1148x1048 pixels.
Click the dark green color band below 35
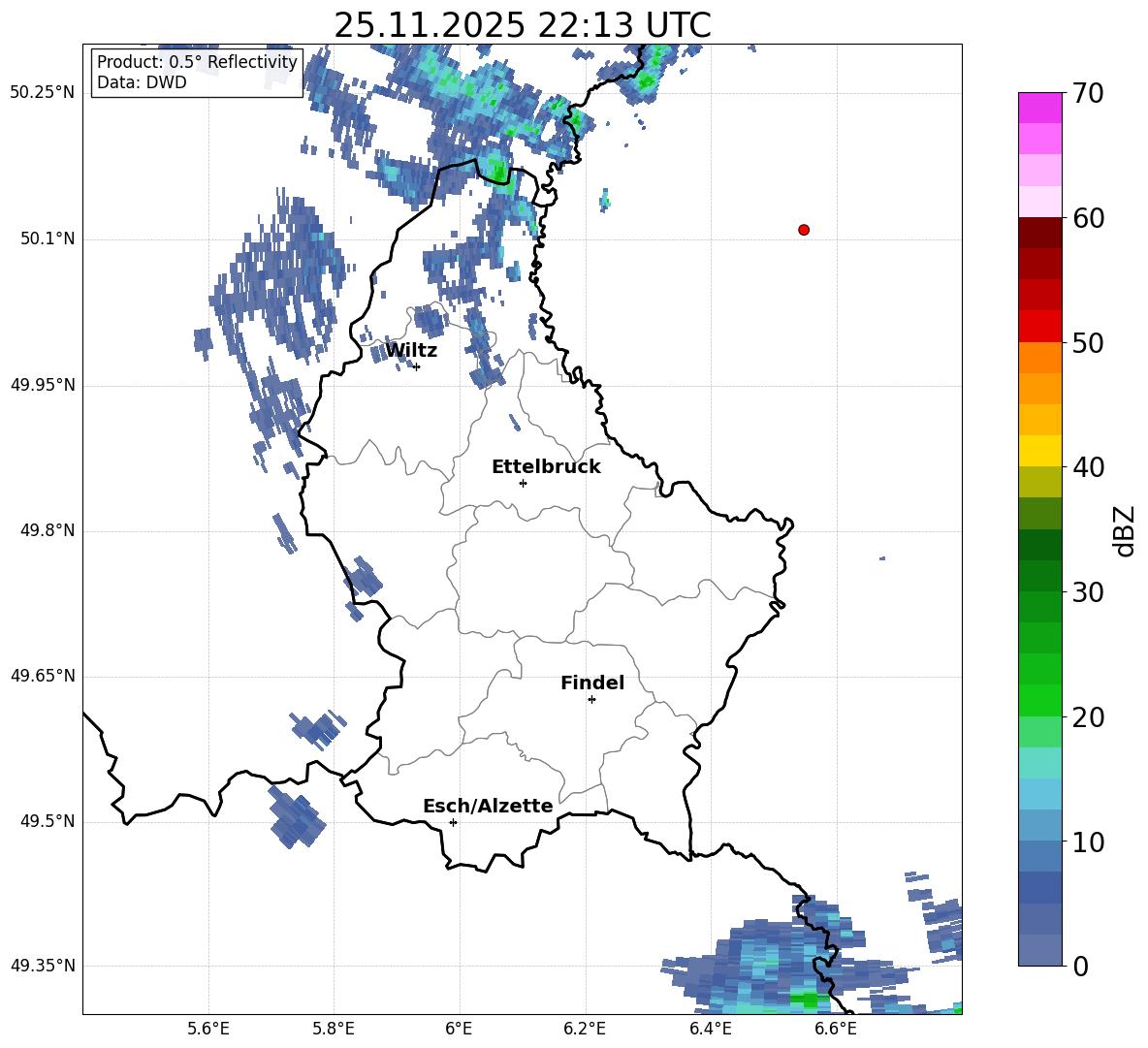1040,545
